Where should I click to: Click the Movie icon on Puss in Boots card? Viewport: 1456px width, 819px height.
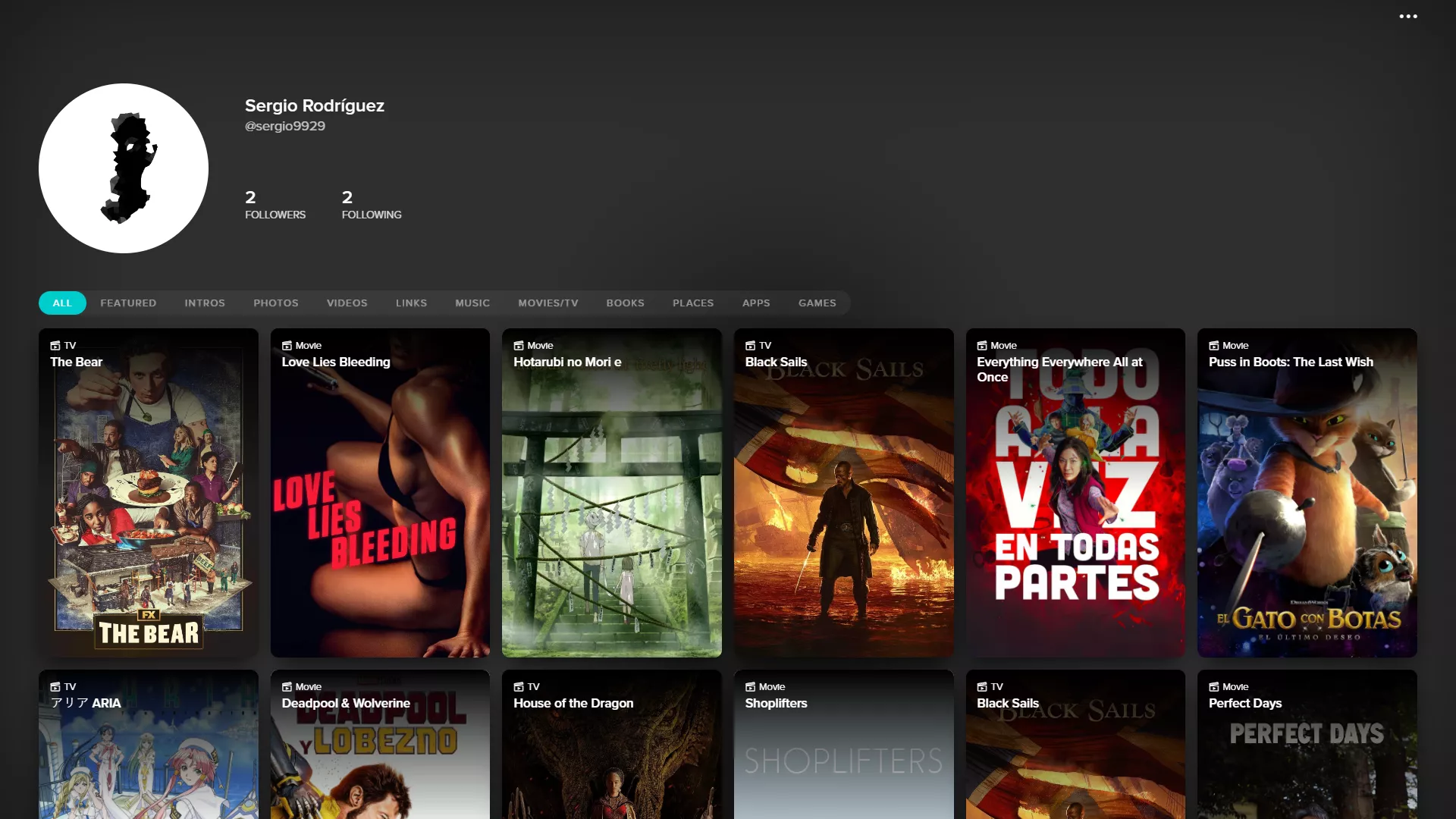coord(1216,345)
